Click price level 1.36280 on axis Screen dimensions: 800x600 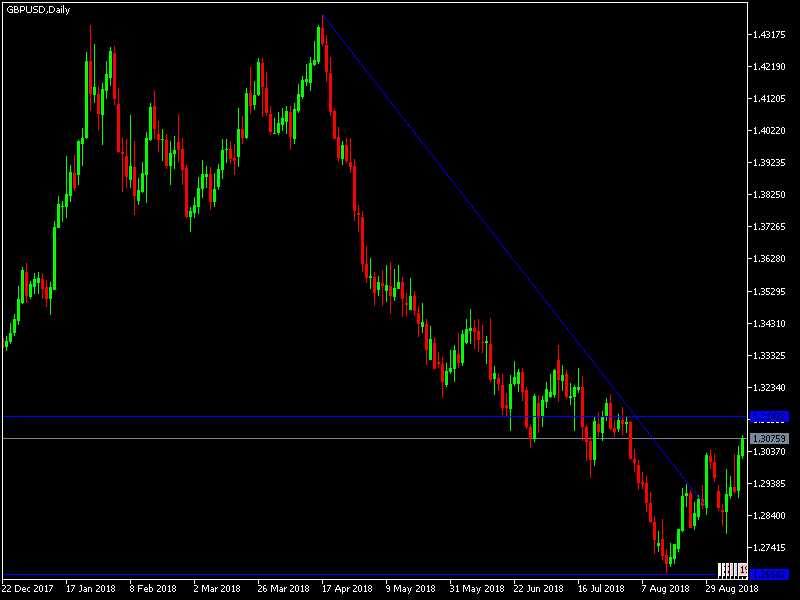tap(769, 259)
